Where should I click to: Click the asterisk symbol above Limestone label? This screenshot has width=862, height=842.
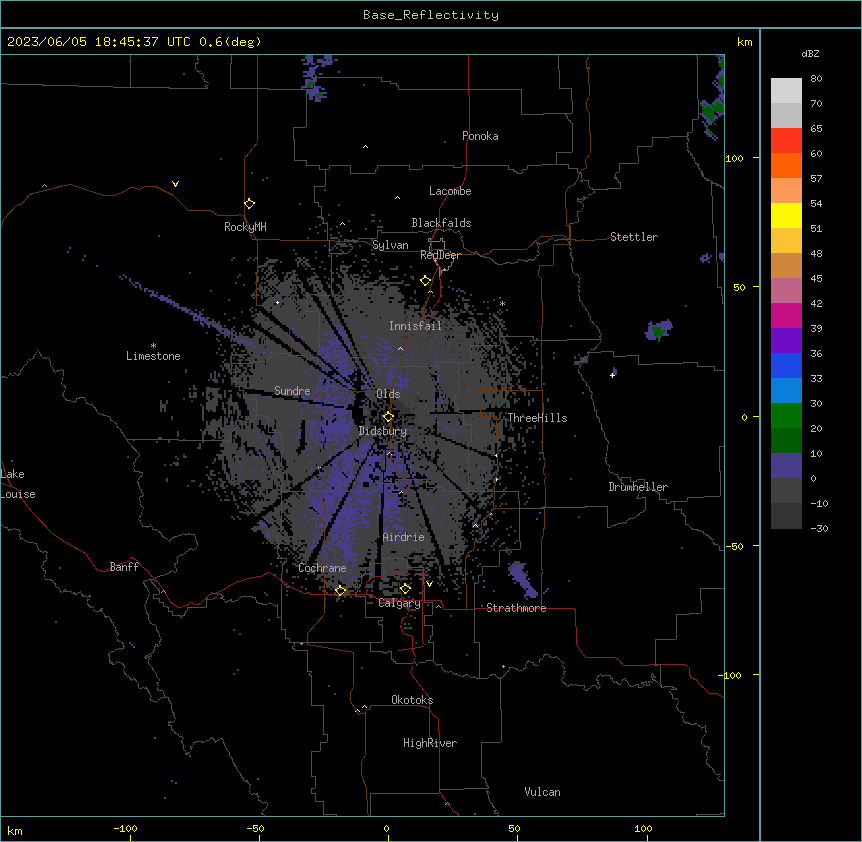[x=153, y=346]
